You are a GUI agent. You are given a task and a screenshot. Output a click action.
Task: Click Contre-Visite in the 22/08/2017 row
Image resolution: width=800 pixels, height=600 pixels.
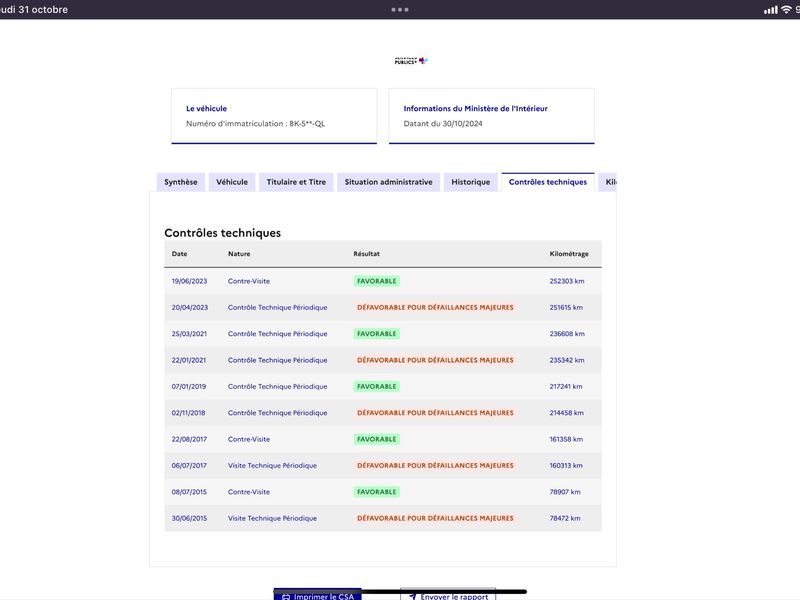pos(249,439)
